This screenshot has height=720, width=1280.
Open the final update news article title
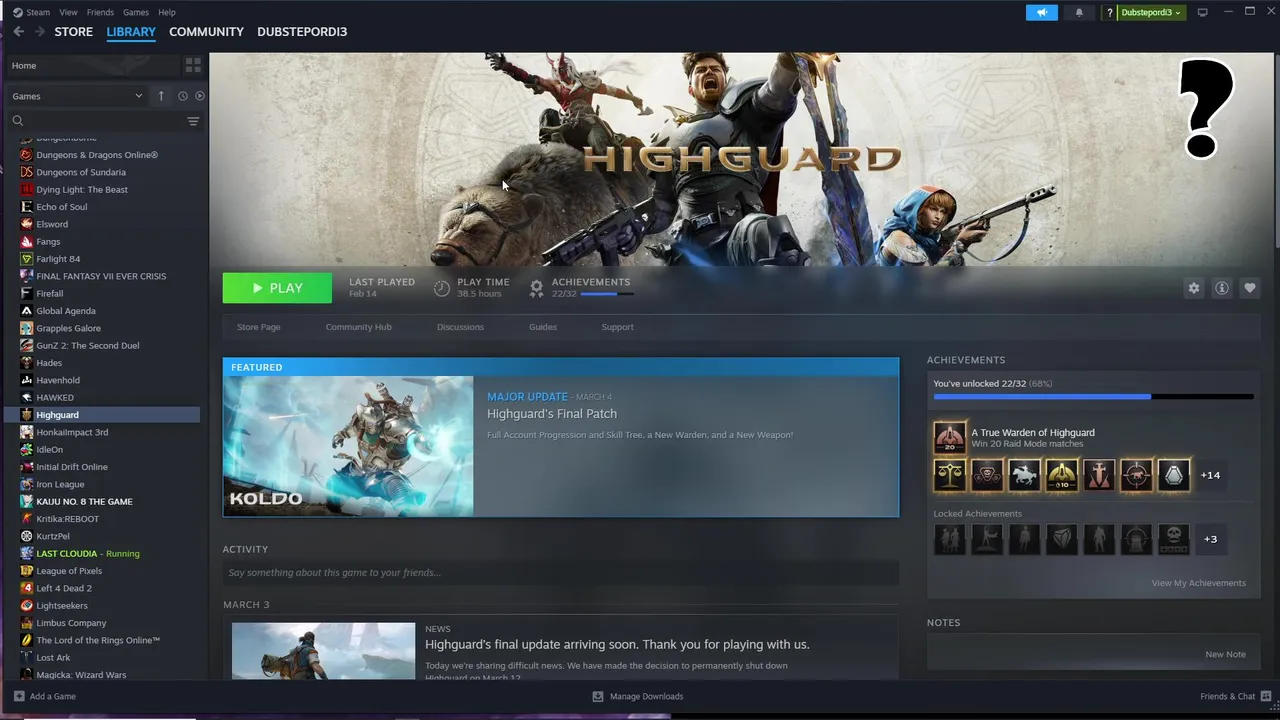coord(617,644)
